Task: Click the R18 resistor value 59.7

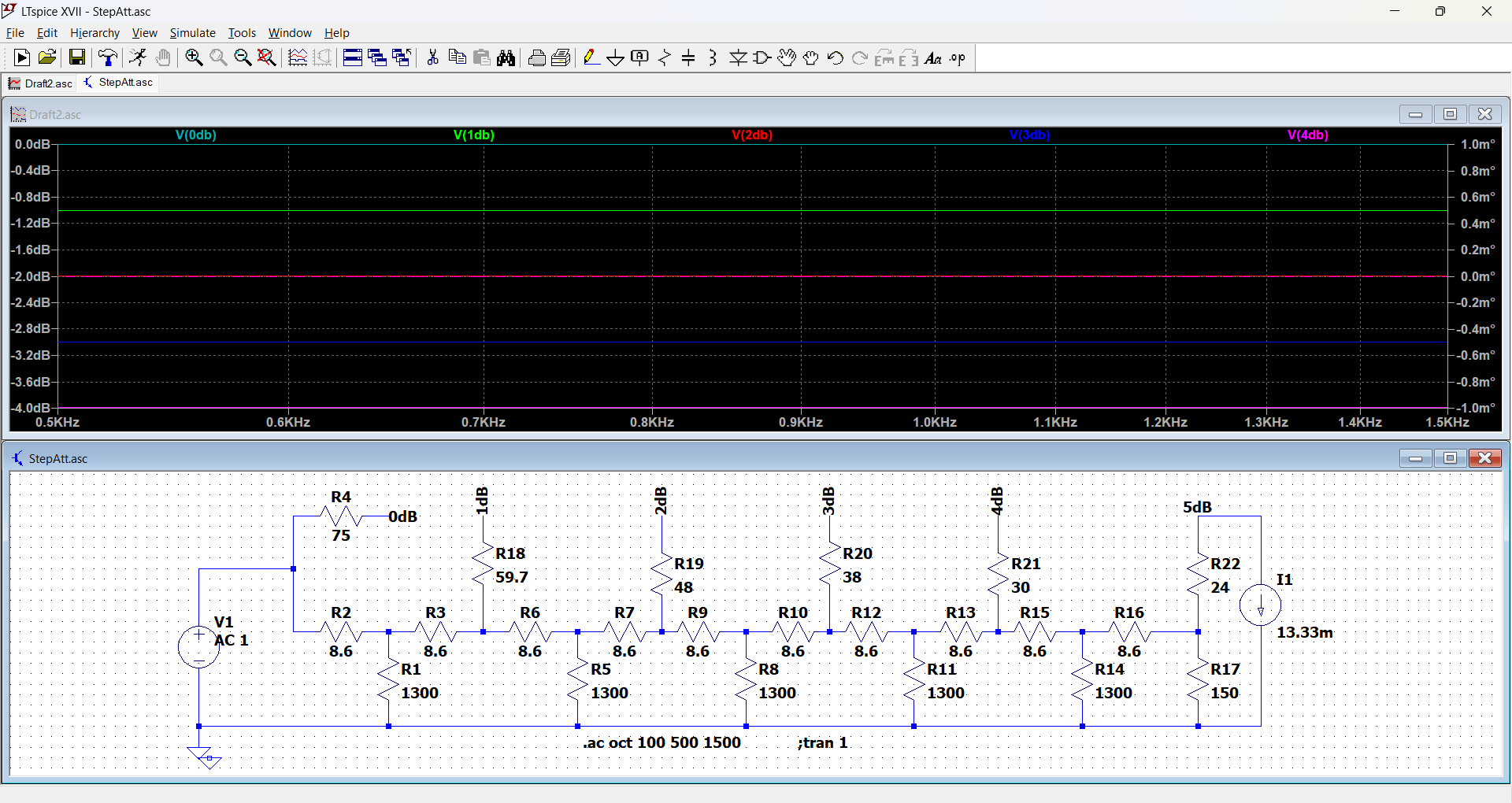Action: pyautogui.click(x=512, y=577)
